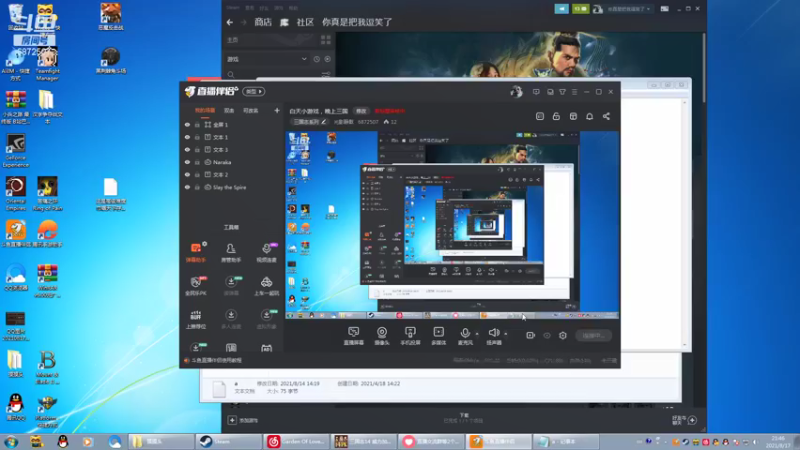Image resolution: width=800 pixels, height=450 pixels.
Task: Click the unlock icon above preview
Action: click(x=556, y=116)
